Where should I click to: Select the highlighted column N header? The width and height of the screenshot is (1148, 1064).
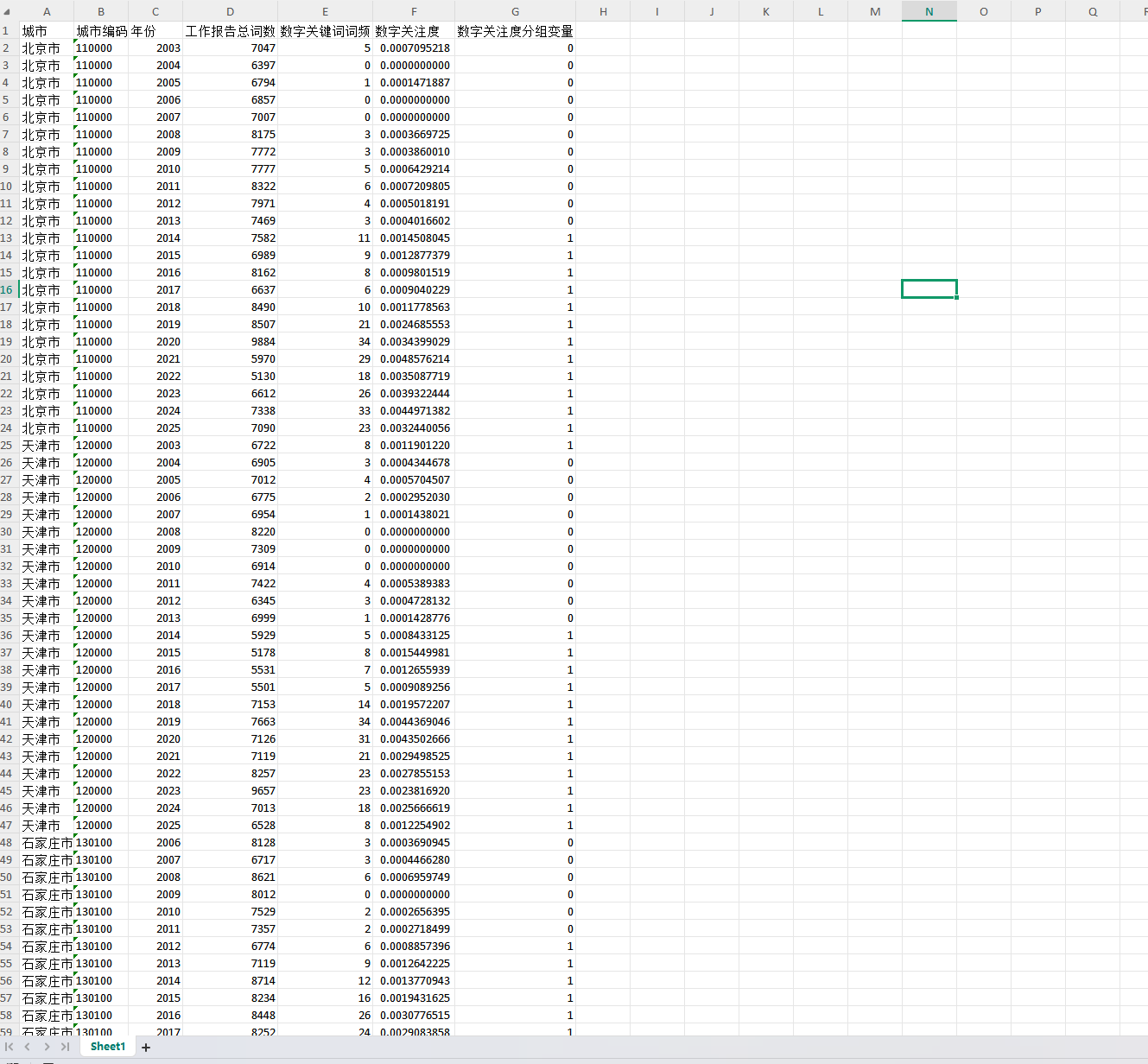pos(929,11)
